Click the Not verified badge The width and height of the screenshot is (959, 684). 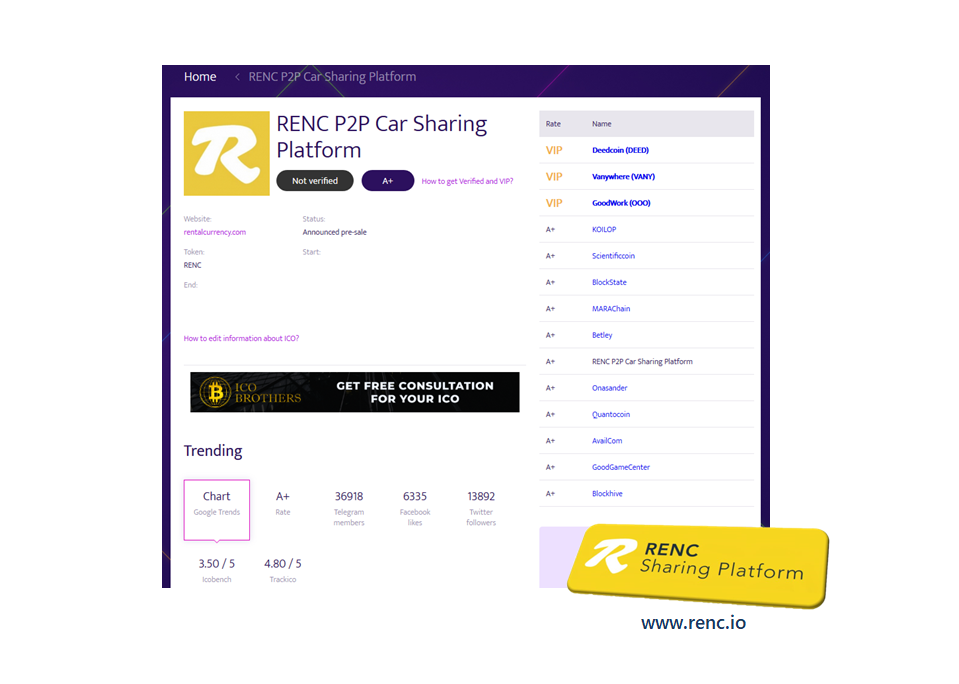tap(315, 180)
